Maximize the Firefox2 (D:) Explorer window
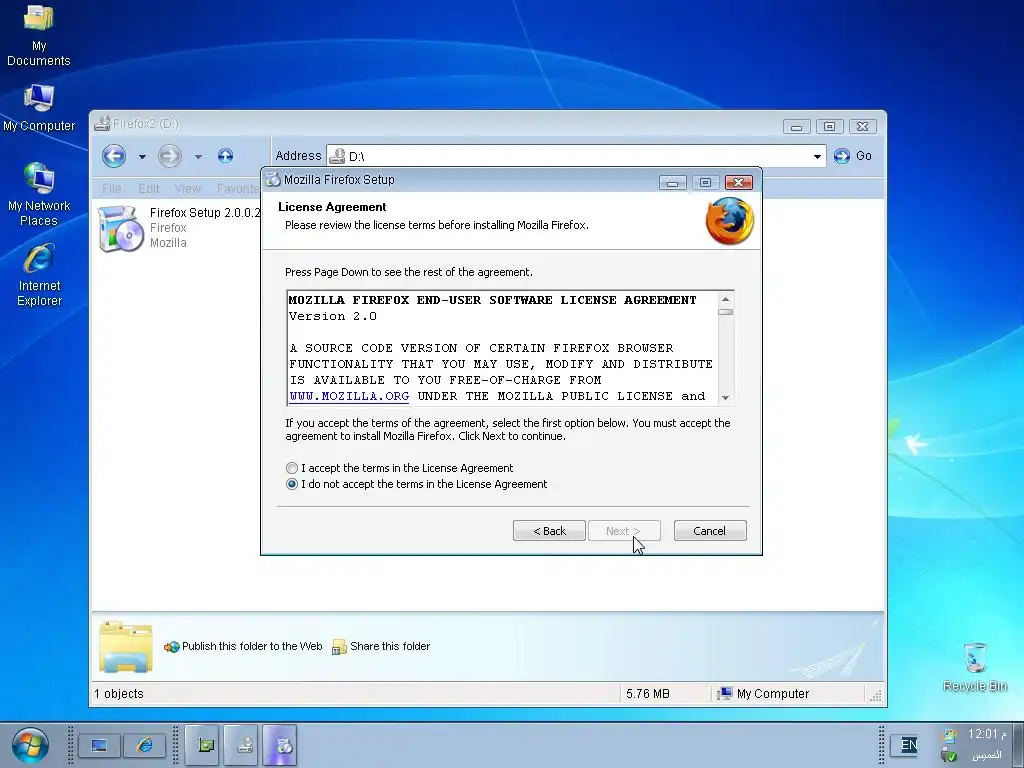Screen dimensions: 1024x768 829,127
